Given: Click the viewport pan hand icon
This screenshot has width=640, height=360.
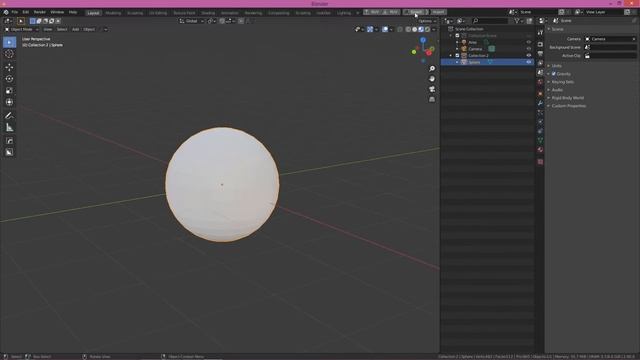Looking at the screenshot, I should [432, 79].
